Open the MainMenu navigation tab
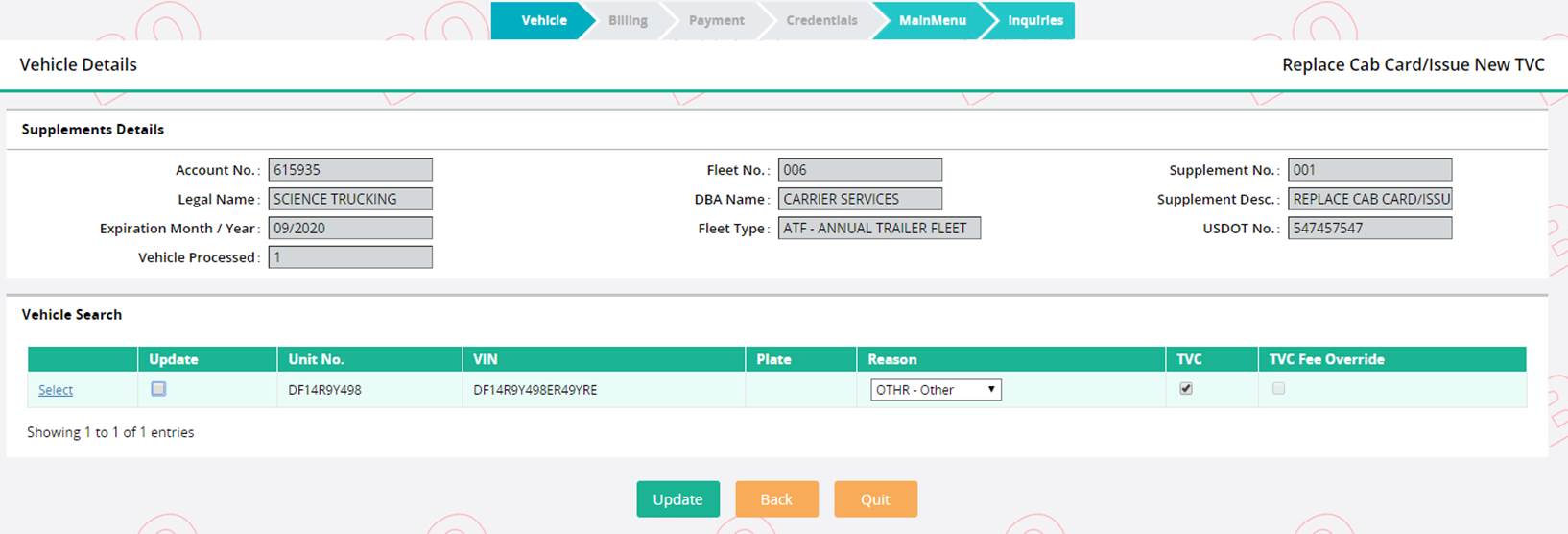Screen dimensions: 1568x534 coord(932,20)
